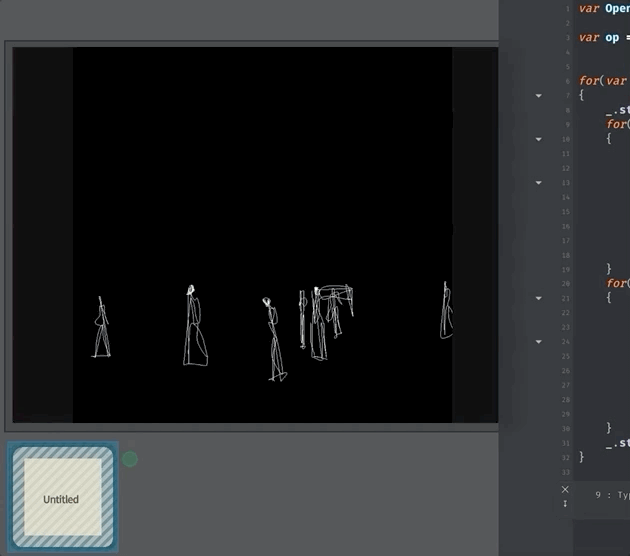
Task: Place cursor at "for(var" on line 6
Action: coord(600,81)
